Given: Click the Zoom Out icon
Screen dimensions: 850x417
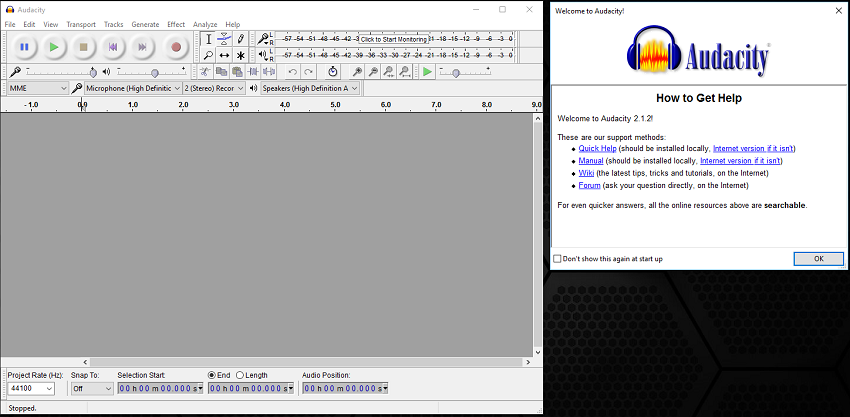Looking at the screenshot, I should pos(373,72).
